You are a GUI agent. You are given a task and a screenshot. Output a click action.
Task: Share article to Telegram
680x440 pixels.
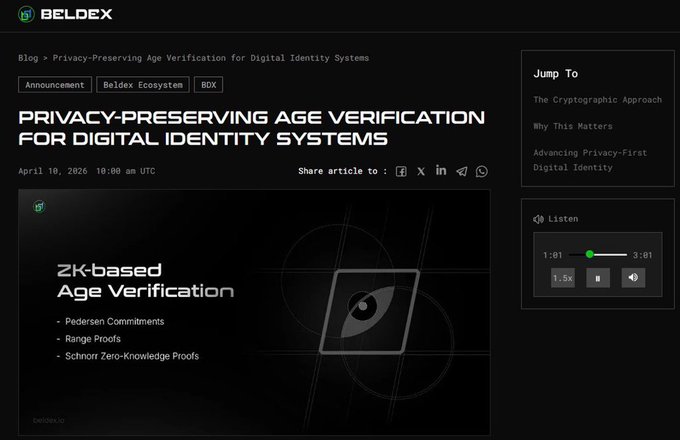point(462,171)
